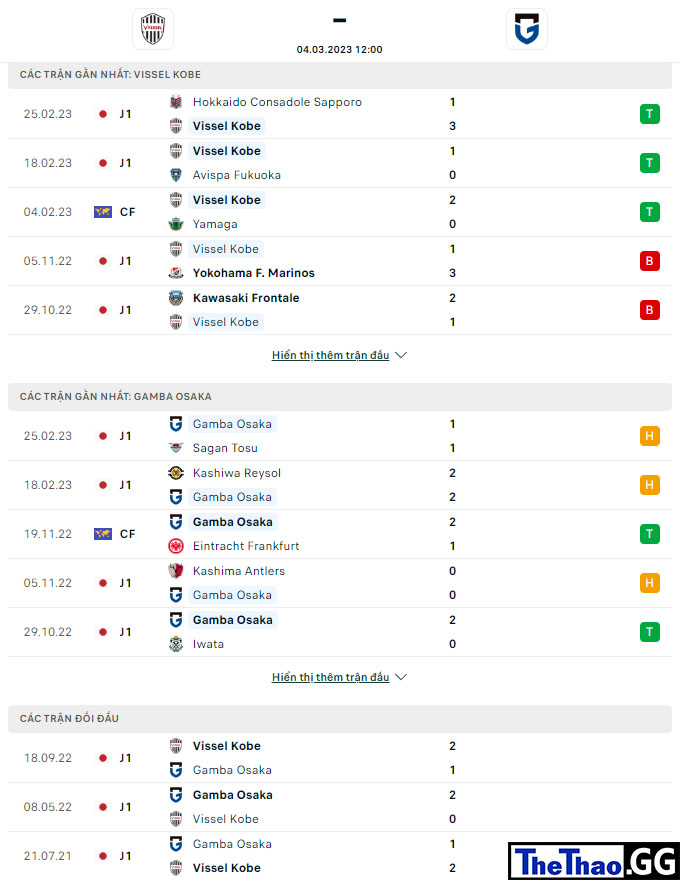This screenshot has width=680, height=880.
Task: Click the Kashiwa Reysol team logo
Action: [x=176, y=473]
